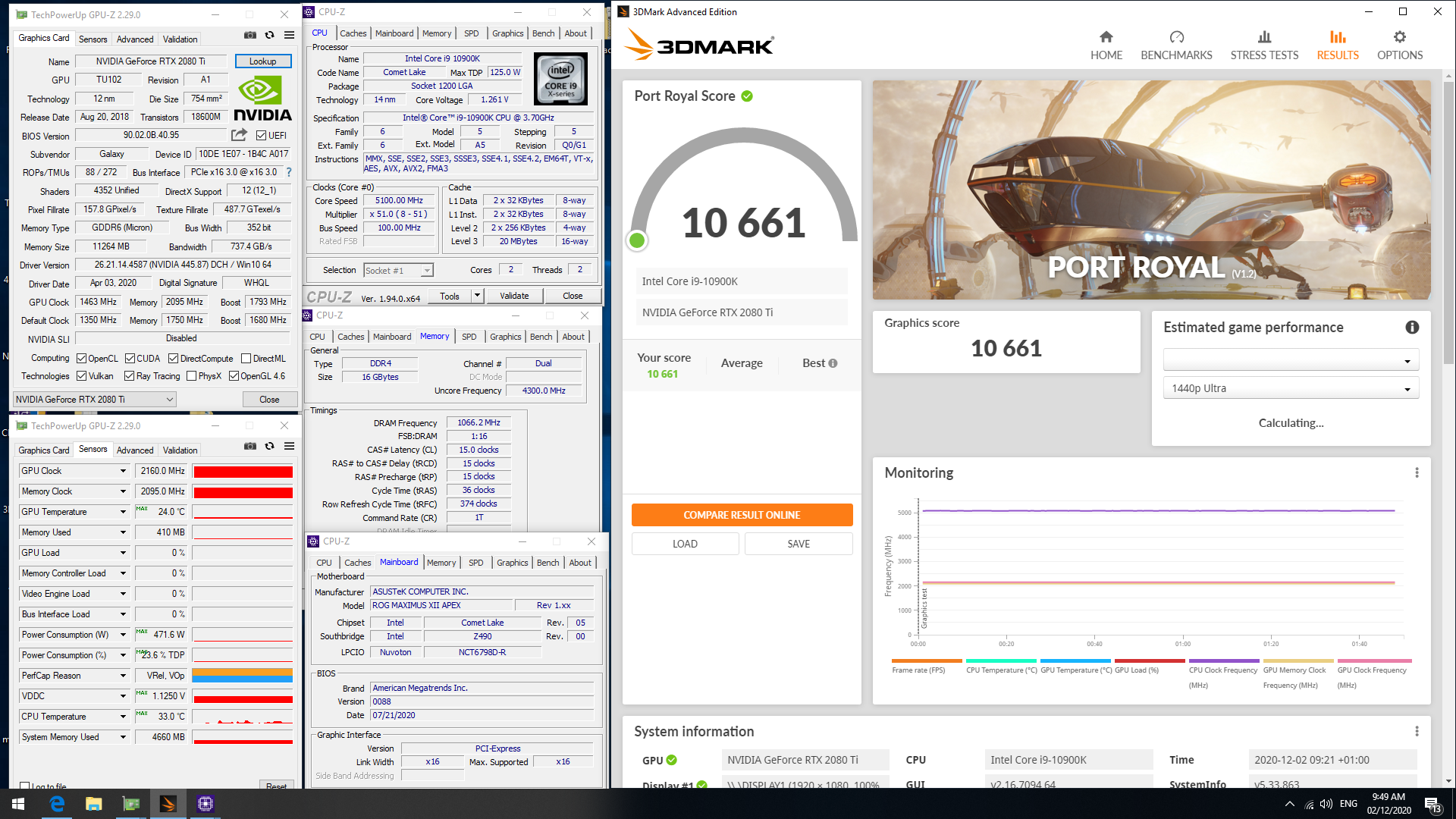Toggle the DirectML checkbox
The image size is (1456, 819).
[x=246, y=359]
